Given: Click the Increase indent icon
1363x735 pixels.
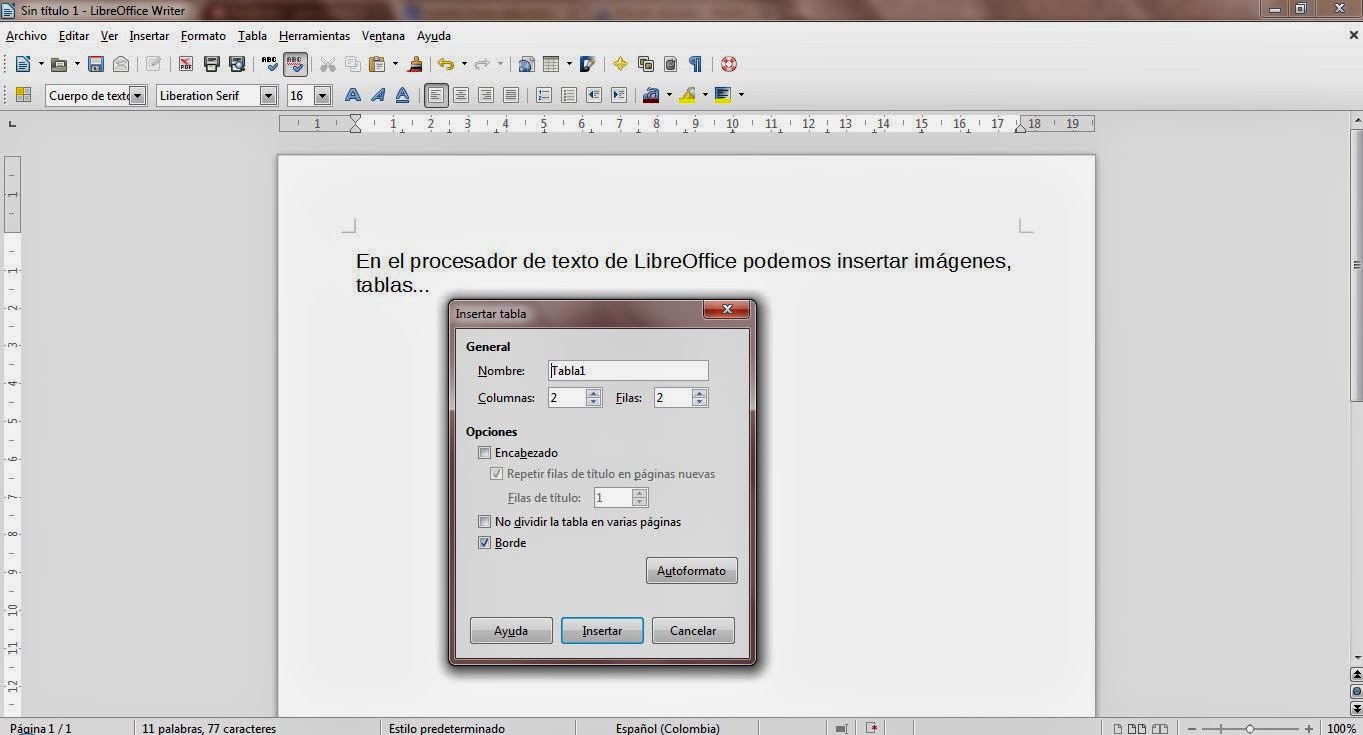Looking at the screenshot, I should (x=619, y=95).
